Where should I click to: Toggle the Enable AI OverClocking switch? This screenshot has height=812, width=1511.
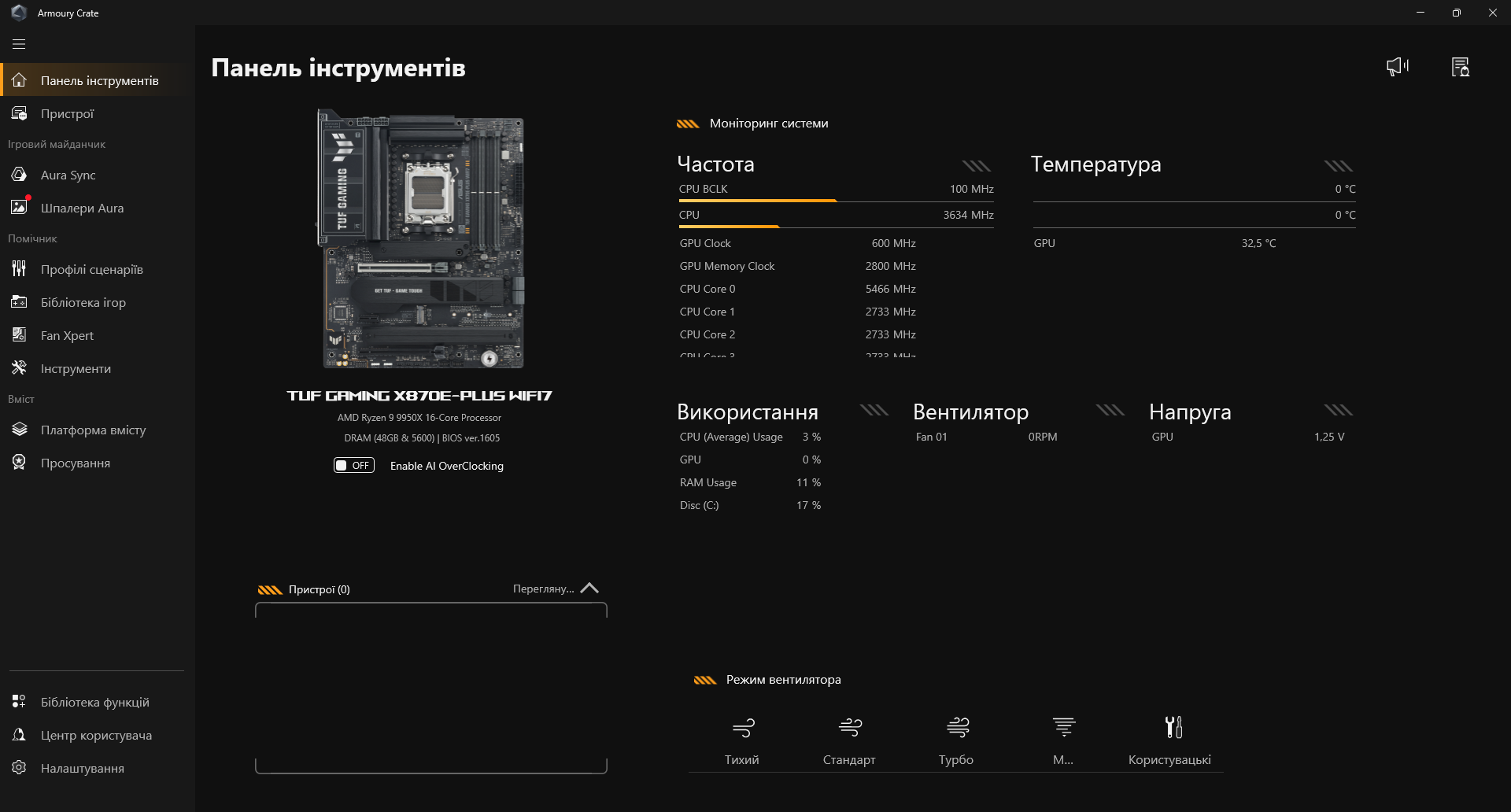[353, 465]
